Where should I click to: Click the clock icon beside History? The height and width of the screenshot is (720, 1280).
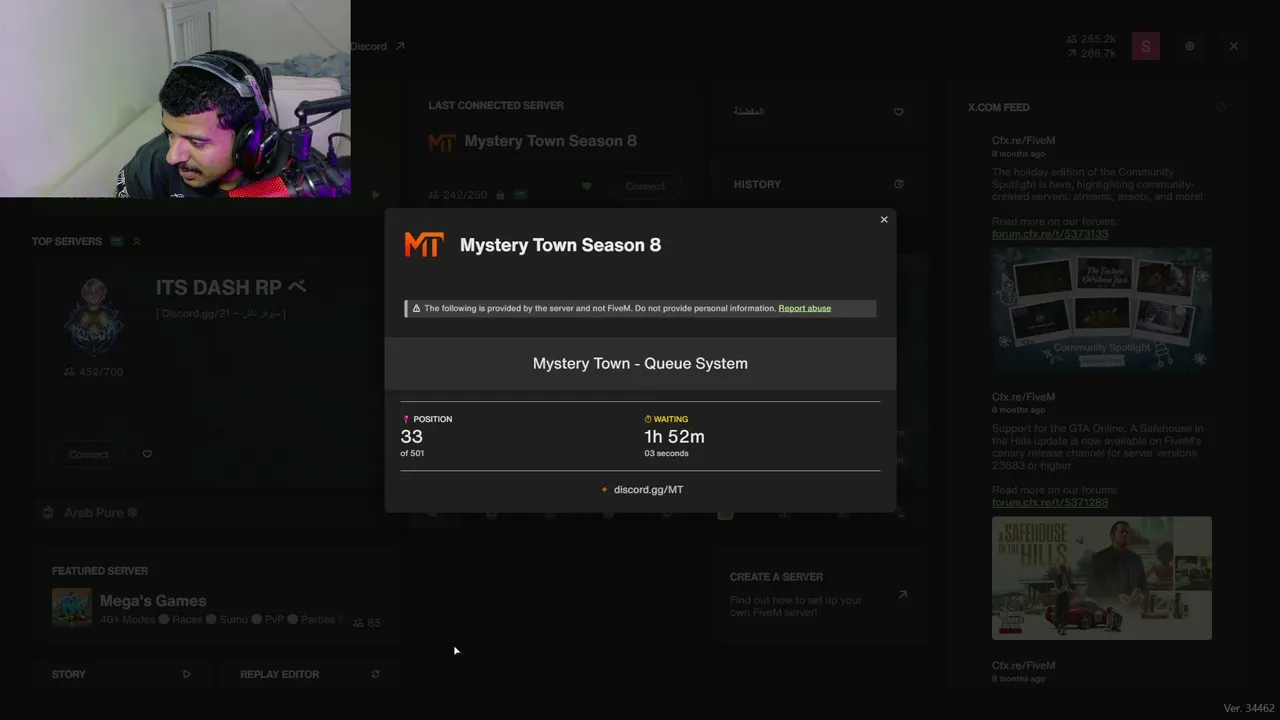pos(898,184)
